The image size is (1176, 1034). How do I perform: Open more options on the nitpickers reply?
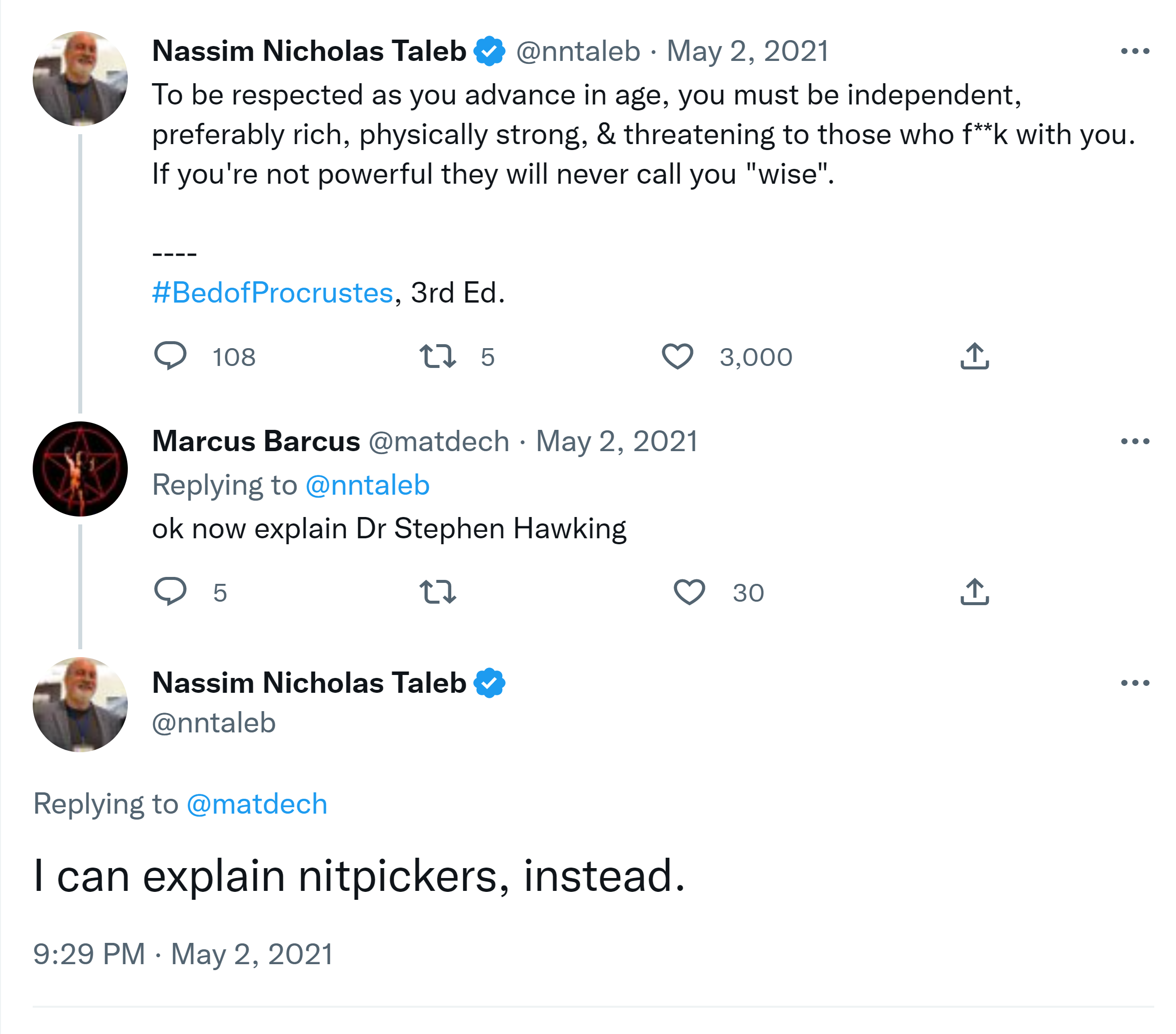pyautogui.click(x=1134, y=682)
